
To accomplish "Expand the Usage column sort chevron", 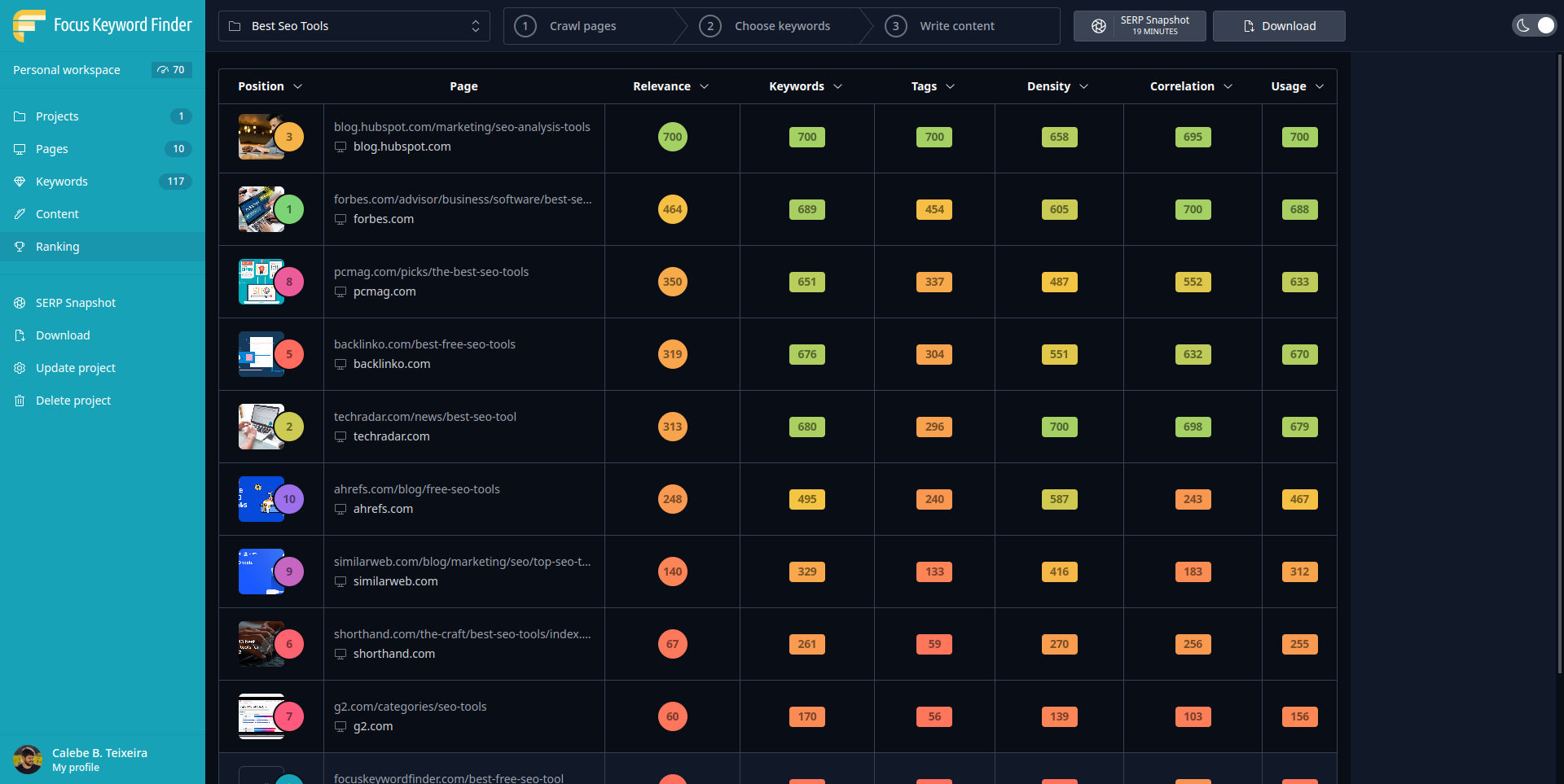I will click(1320, 86).
